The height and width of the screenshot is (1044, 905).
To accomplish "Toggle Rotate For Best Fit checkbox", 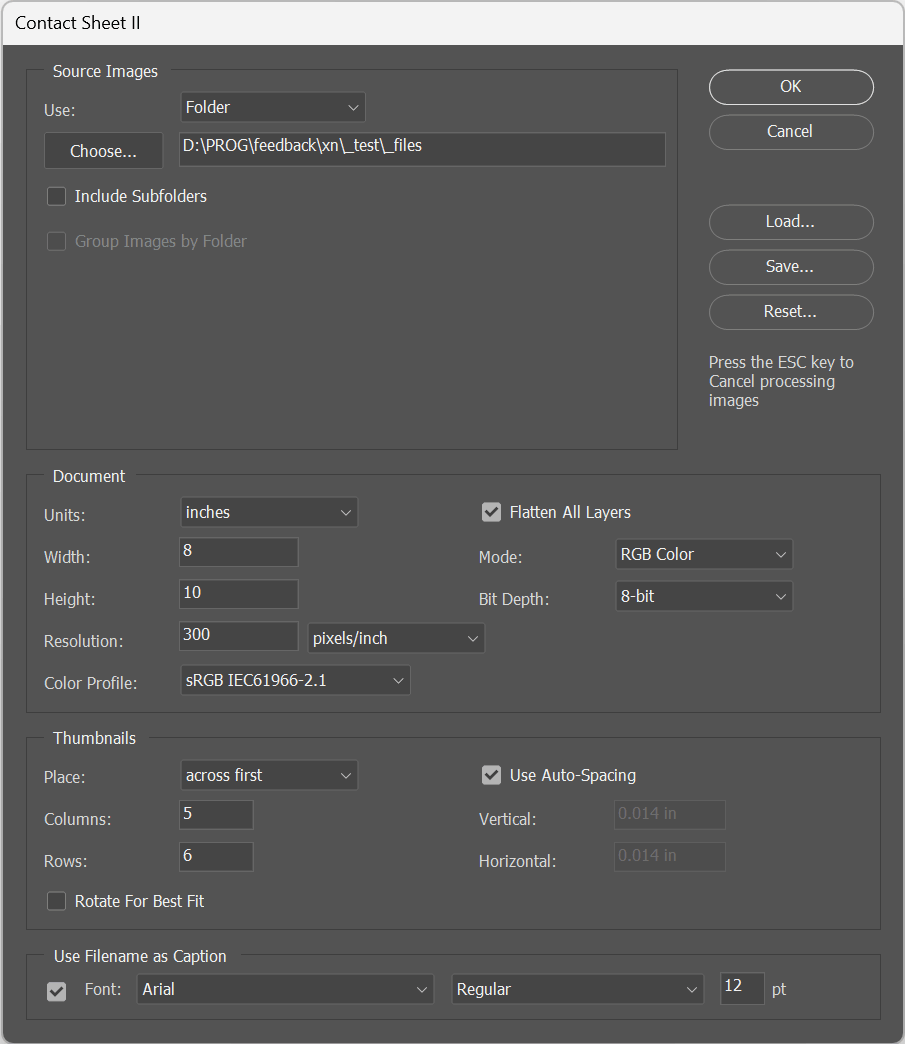I will point(57,901).
